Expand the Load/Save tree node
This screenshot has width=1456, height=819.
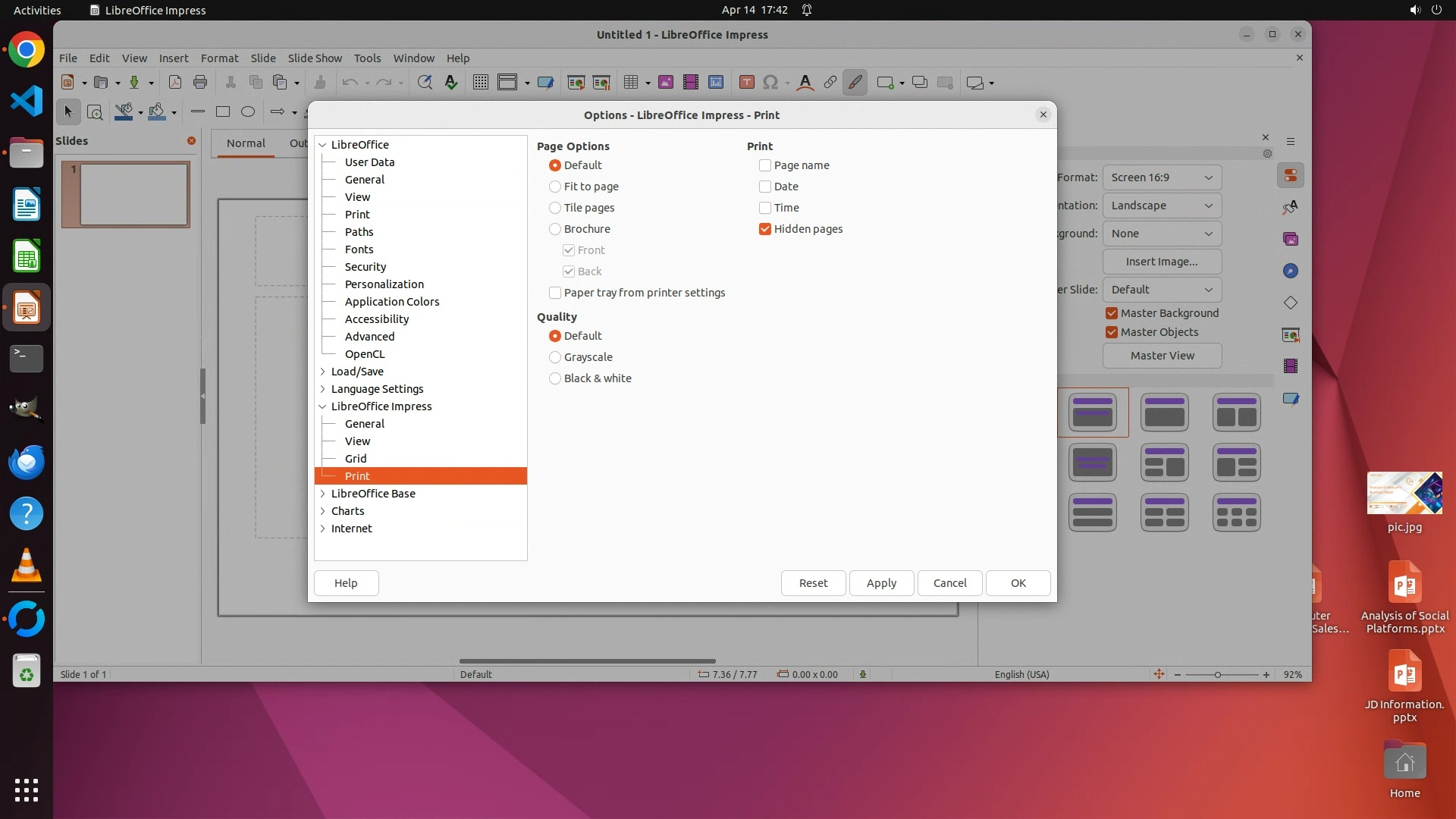coord(323,372)
